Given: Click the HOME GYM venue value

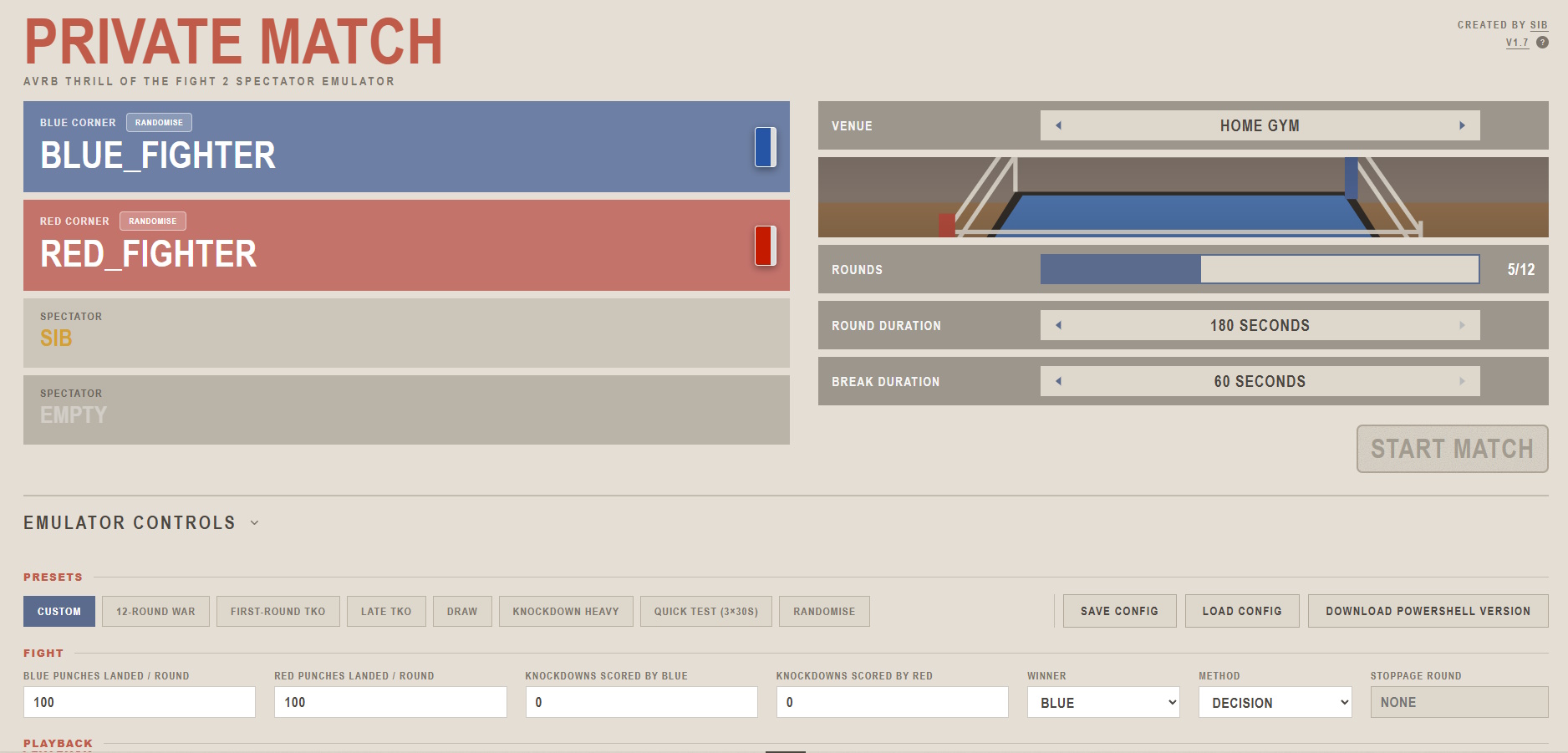Looking at the screenshot, I should point(1260,125).
